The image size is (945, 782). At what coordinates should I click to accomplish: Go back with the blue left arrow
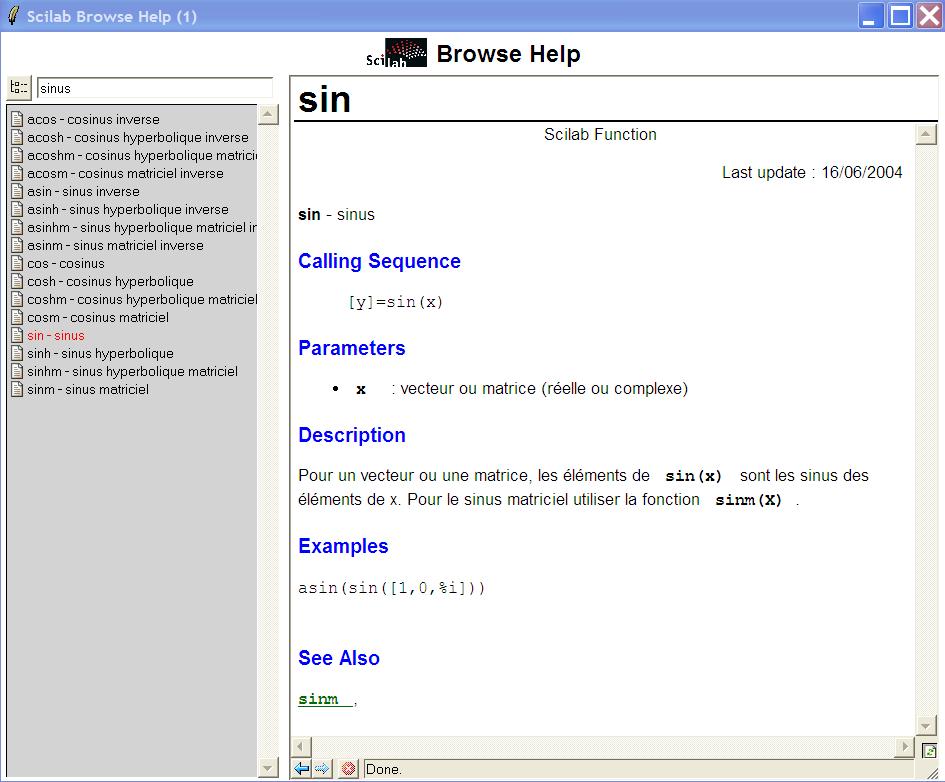(x=302, y=769)
